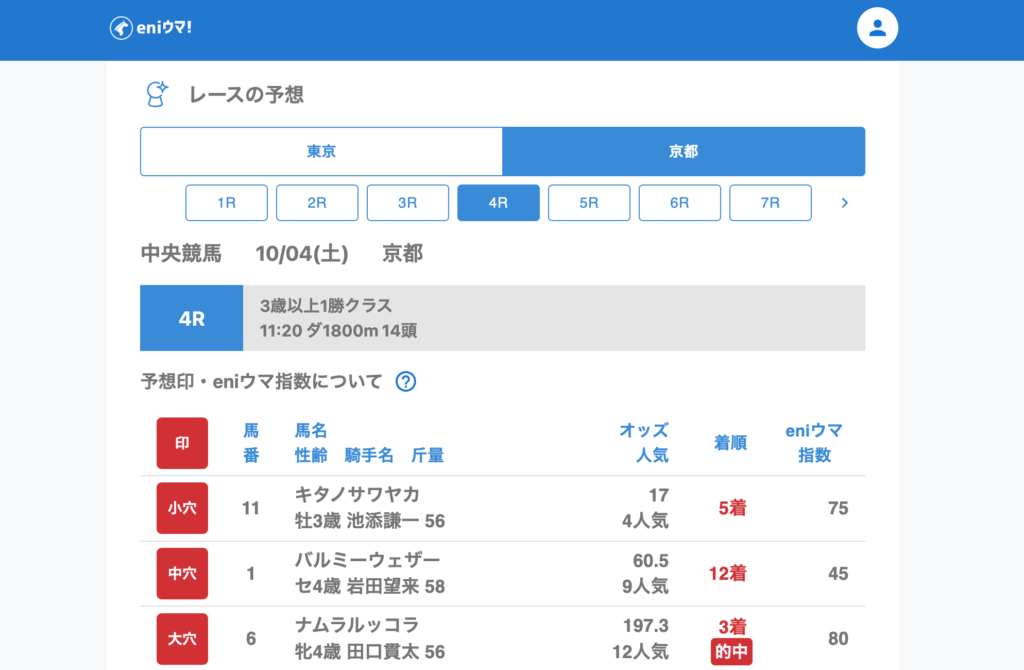Screen dimensions: 1024x670
Task: Click the red 的中 hit badge
Action: (731, 652)
